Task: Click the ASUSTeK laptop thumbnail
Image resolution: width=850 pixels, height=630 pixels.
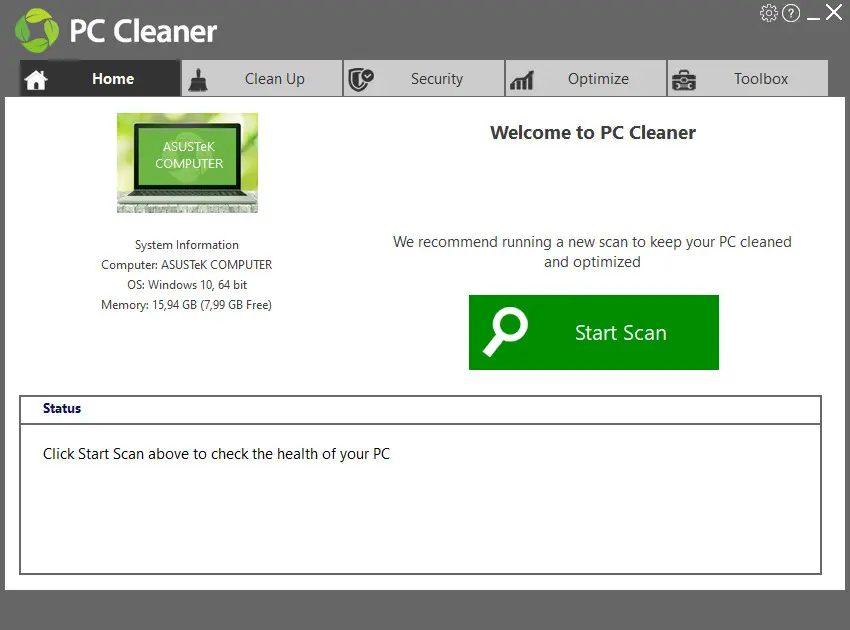Action: click(x=187, y=163)
